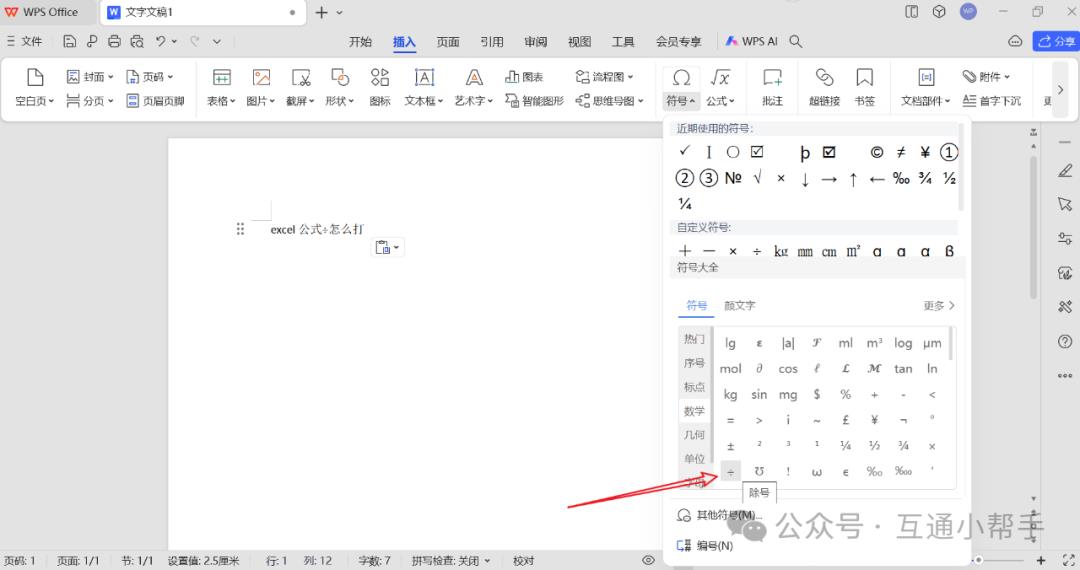
Task: Open the 封面 cover page dropdown
Action: 90,76
